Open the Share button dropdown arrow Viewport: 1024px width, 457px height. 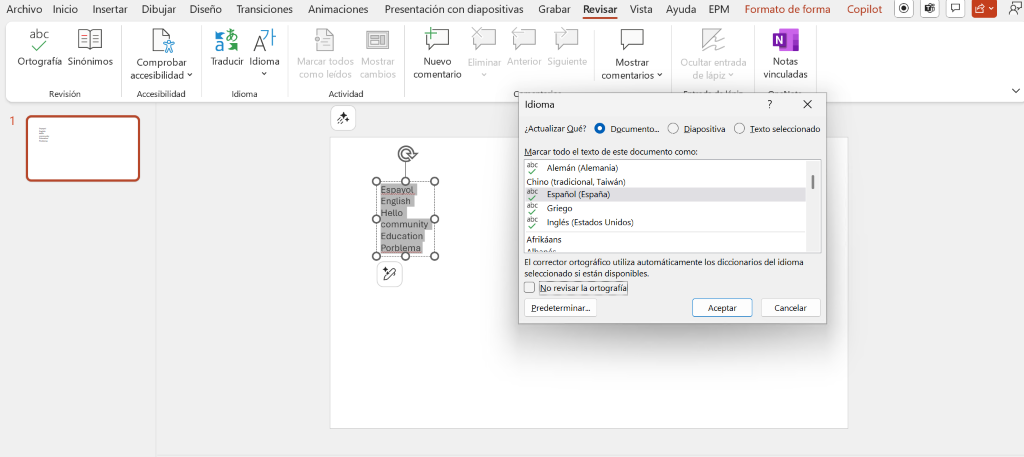992,9
